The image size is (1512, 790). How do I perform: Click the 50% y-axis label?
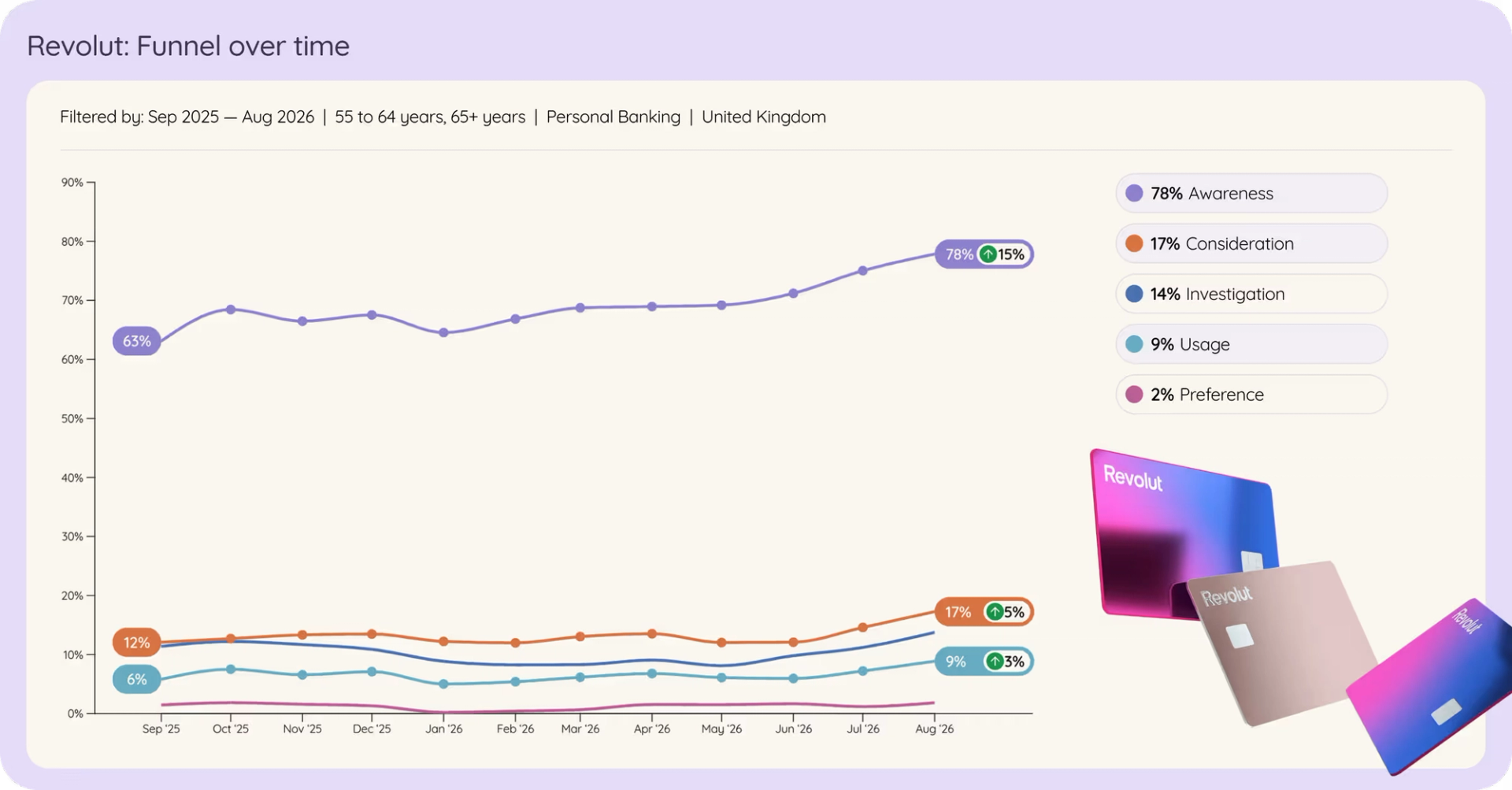pos(72,418)
